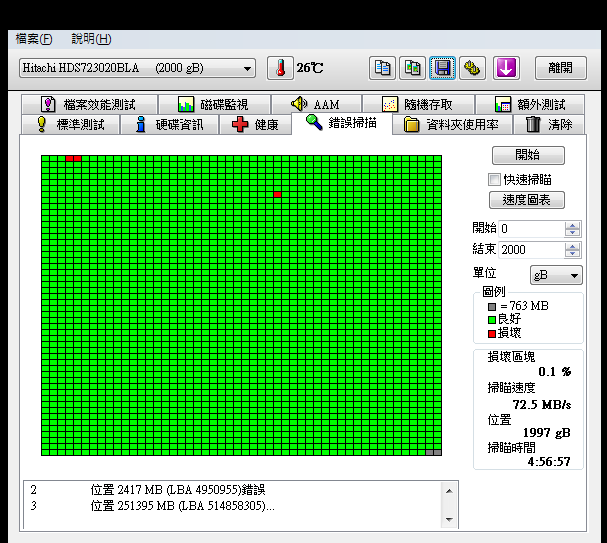Click the red 損壞 legend swatch

pos(492,334)
